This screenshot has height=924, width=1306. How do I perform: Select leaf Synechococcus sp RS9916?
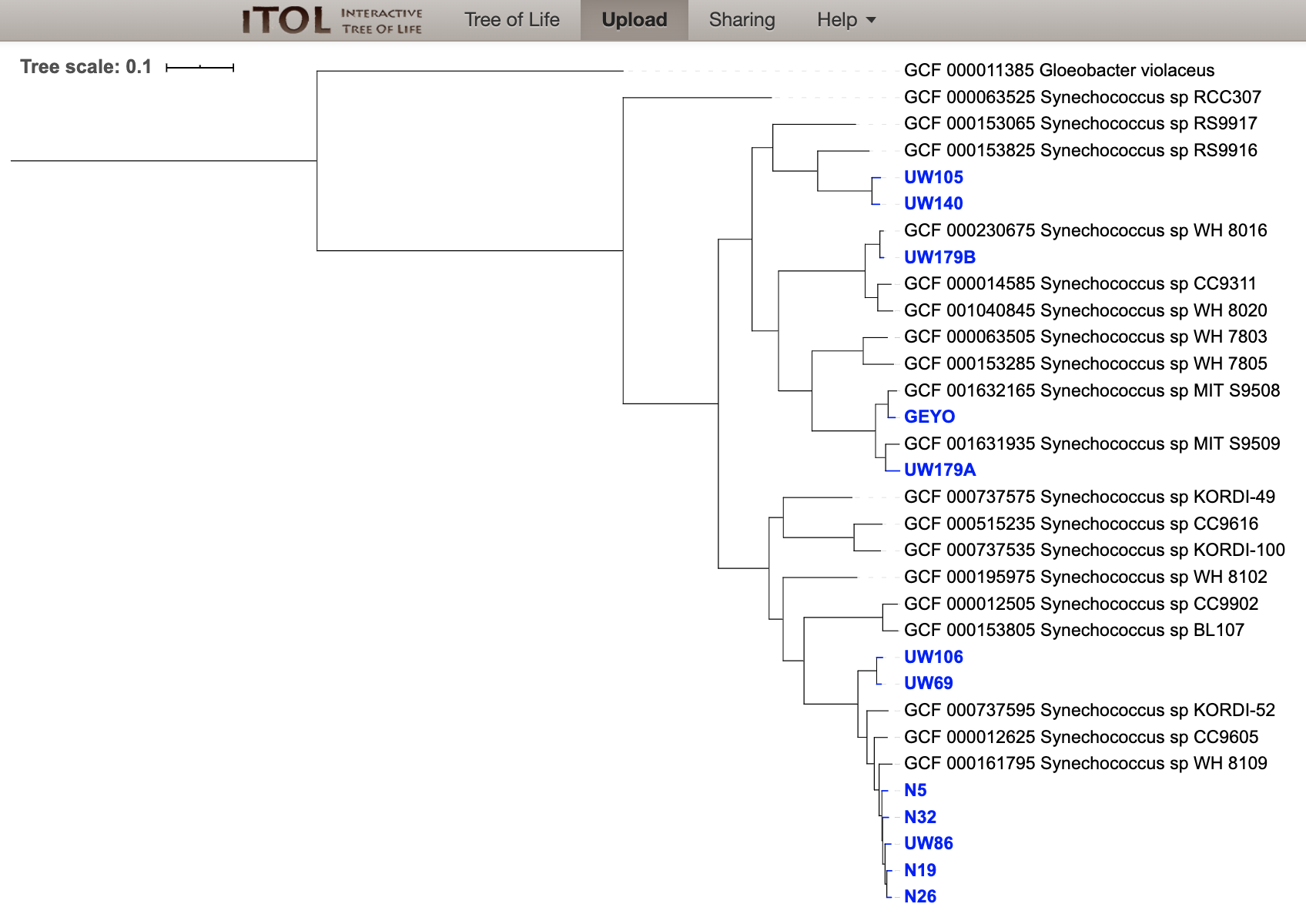pos(1080,150)
